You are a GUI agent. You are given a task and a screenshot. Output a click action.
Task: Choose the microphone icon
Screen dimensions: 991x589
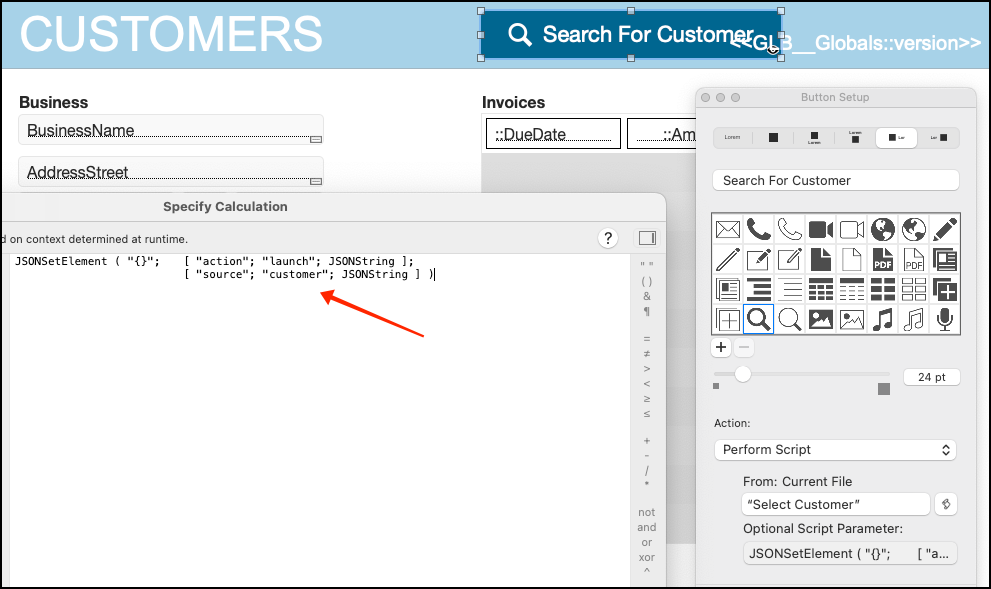[x=944, y=319]
